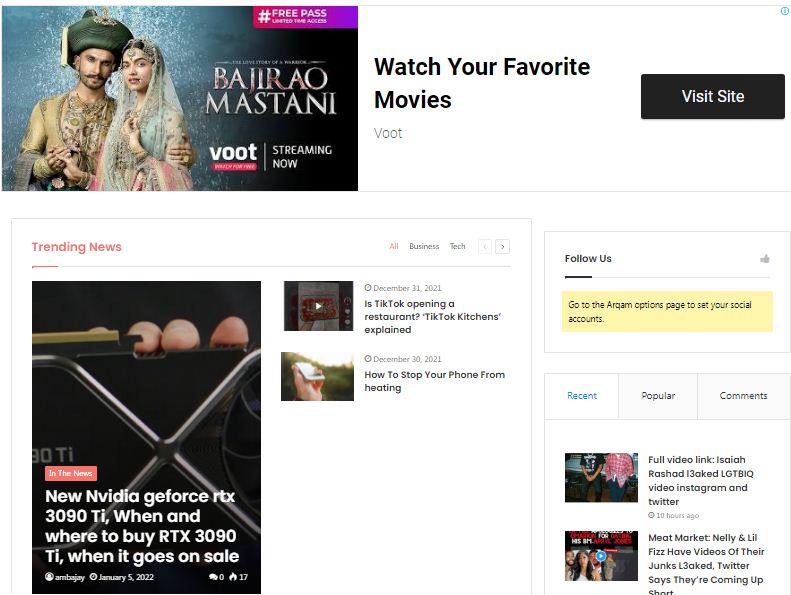Click the '10 hours ago' timestamp
Viewport: 791px width, 595px height.
coord(677,516)
